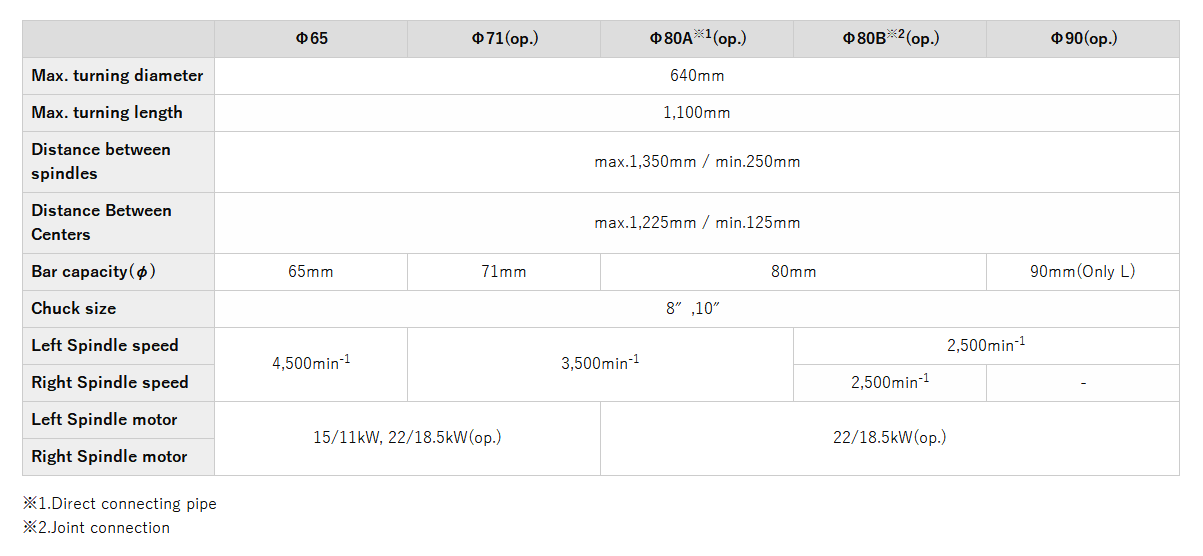Click the 90mm(Only L) cell

(1083, 272)
